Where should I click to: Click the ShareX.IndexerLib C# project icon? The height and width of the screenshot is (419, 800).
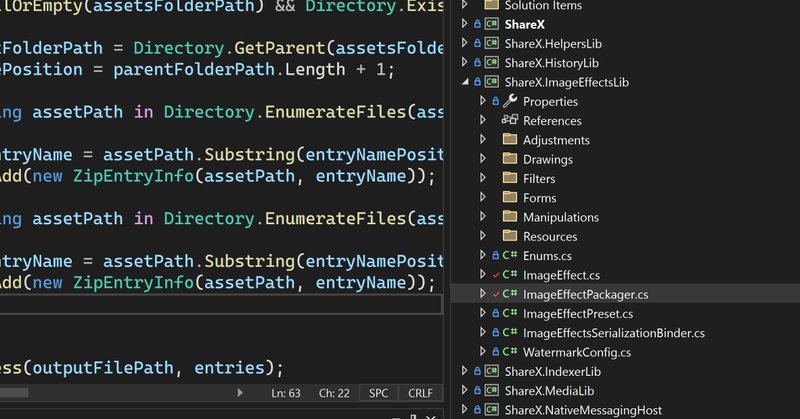pyautogui.click(x=491, y=371)
